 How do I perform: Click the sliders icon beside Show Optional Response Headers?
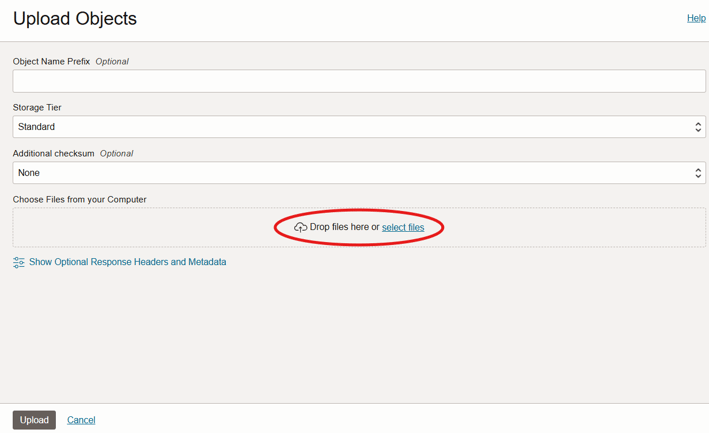19,263
